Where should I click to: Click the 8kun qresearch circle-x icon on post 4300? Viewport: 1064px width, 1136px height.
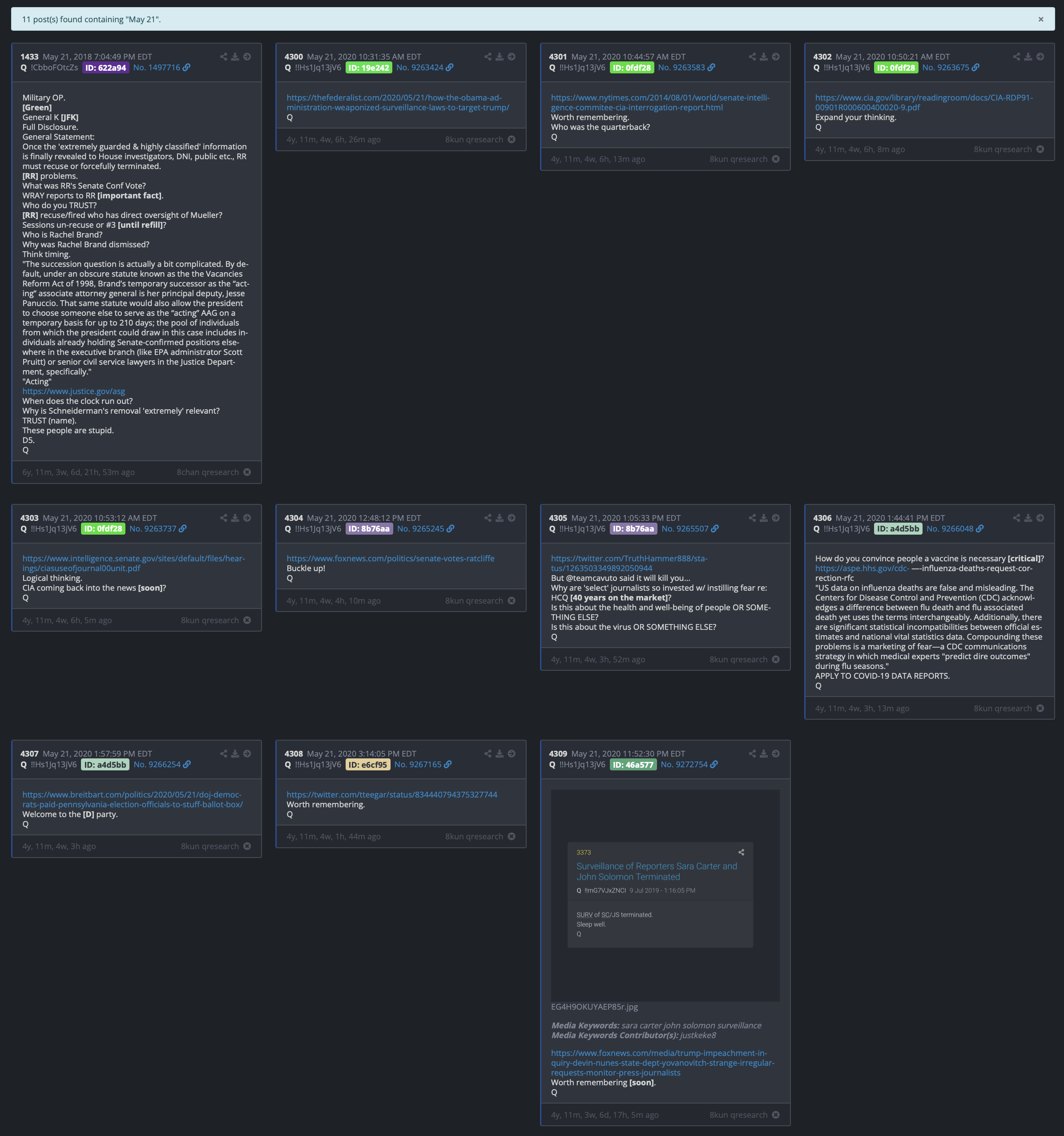pyautogui.click(x=512, y=139)
